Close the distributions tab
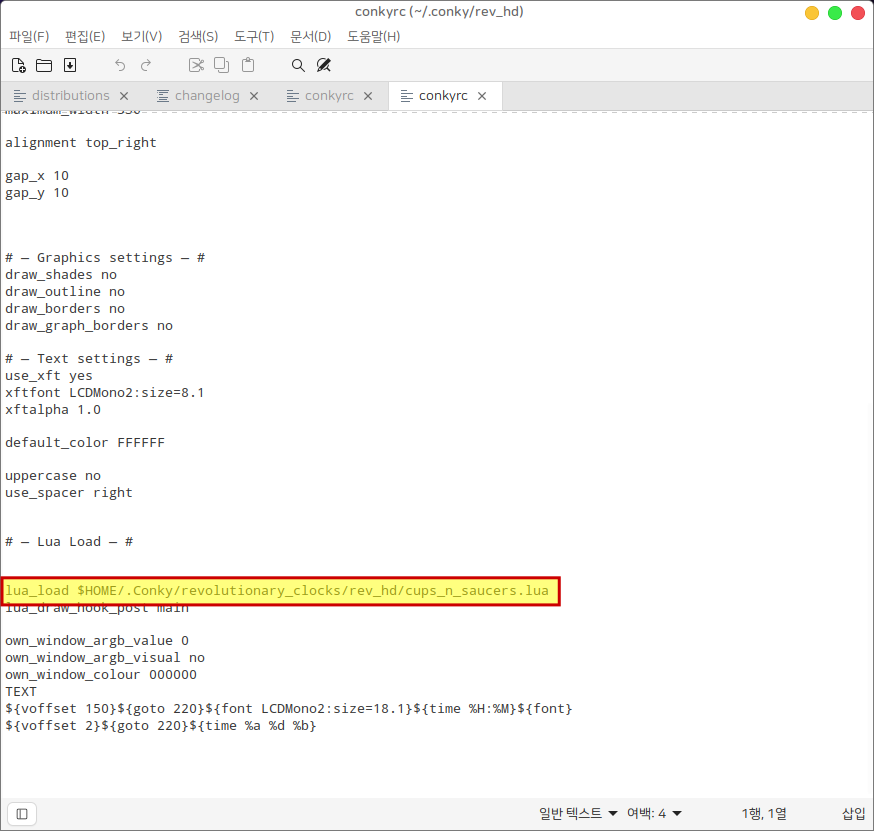The height and width of the screenshot is (831, 874). pos(124,96)
